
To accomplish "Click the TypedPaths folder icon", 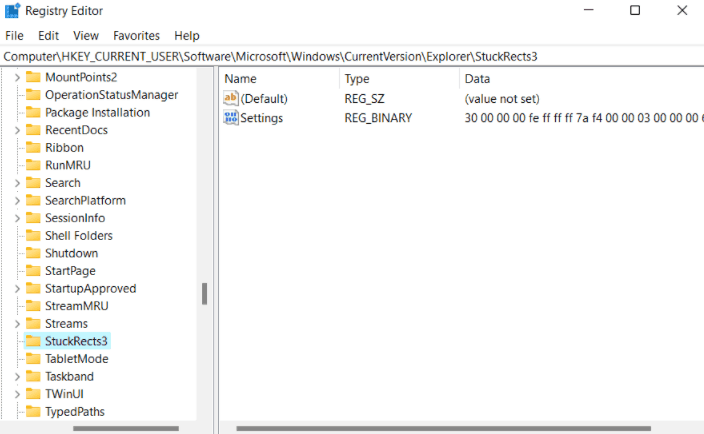I will (33, 411).
